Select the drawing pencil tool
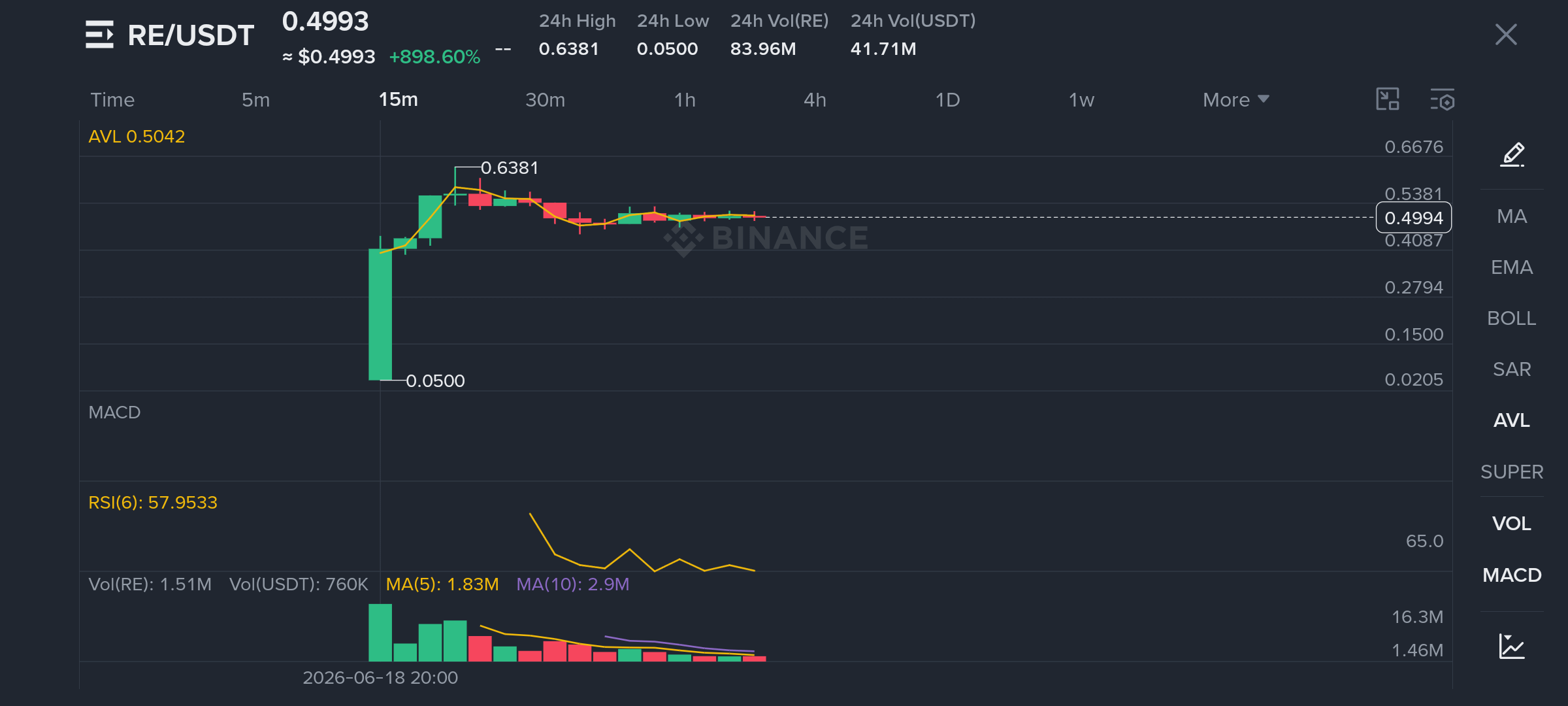This screenshot has height=706, width=1568. pyautogui.click(x=1512, y=155)
